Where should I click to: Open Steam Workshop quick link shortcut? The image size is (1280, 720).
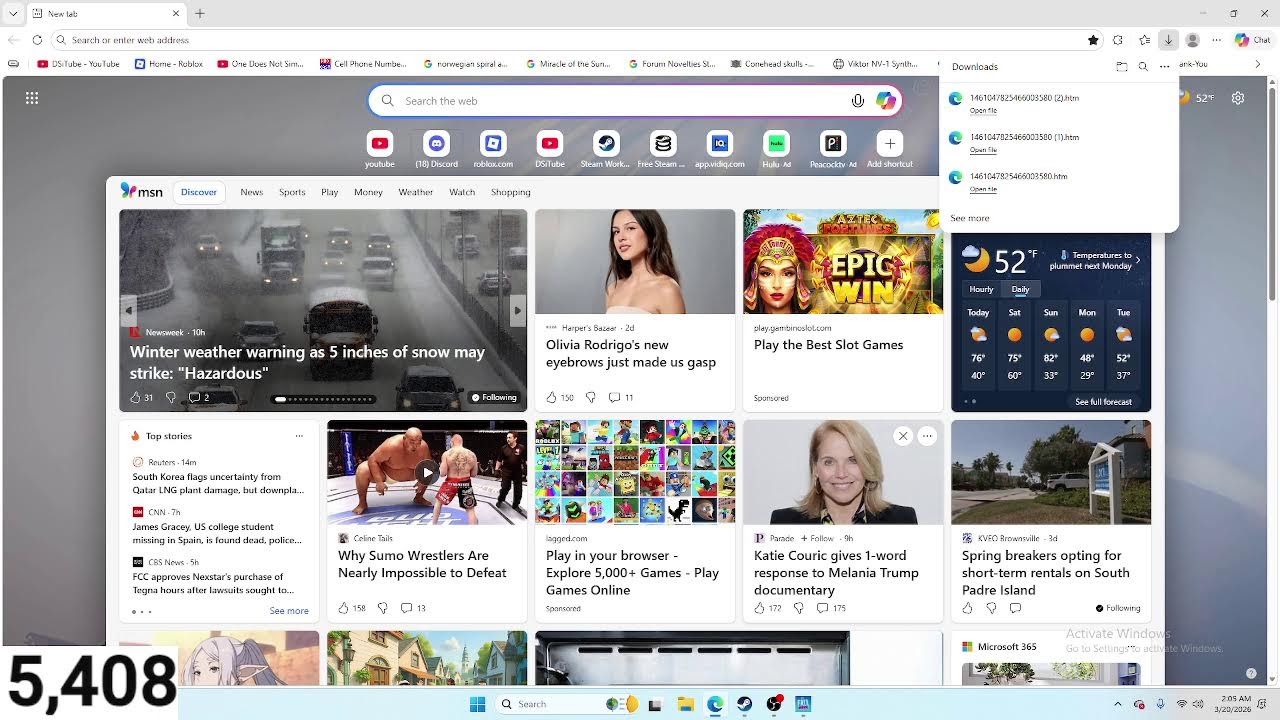point(605,149)
